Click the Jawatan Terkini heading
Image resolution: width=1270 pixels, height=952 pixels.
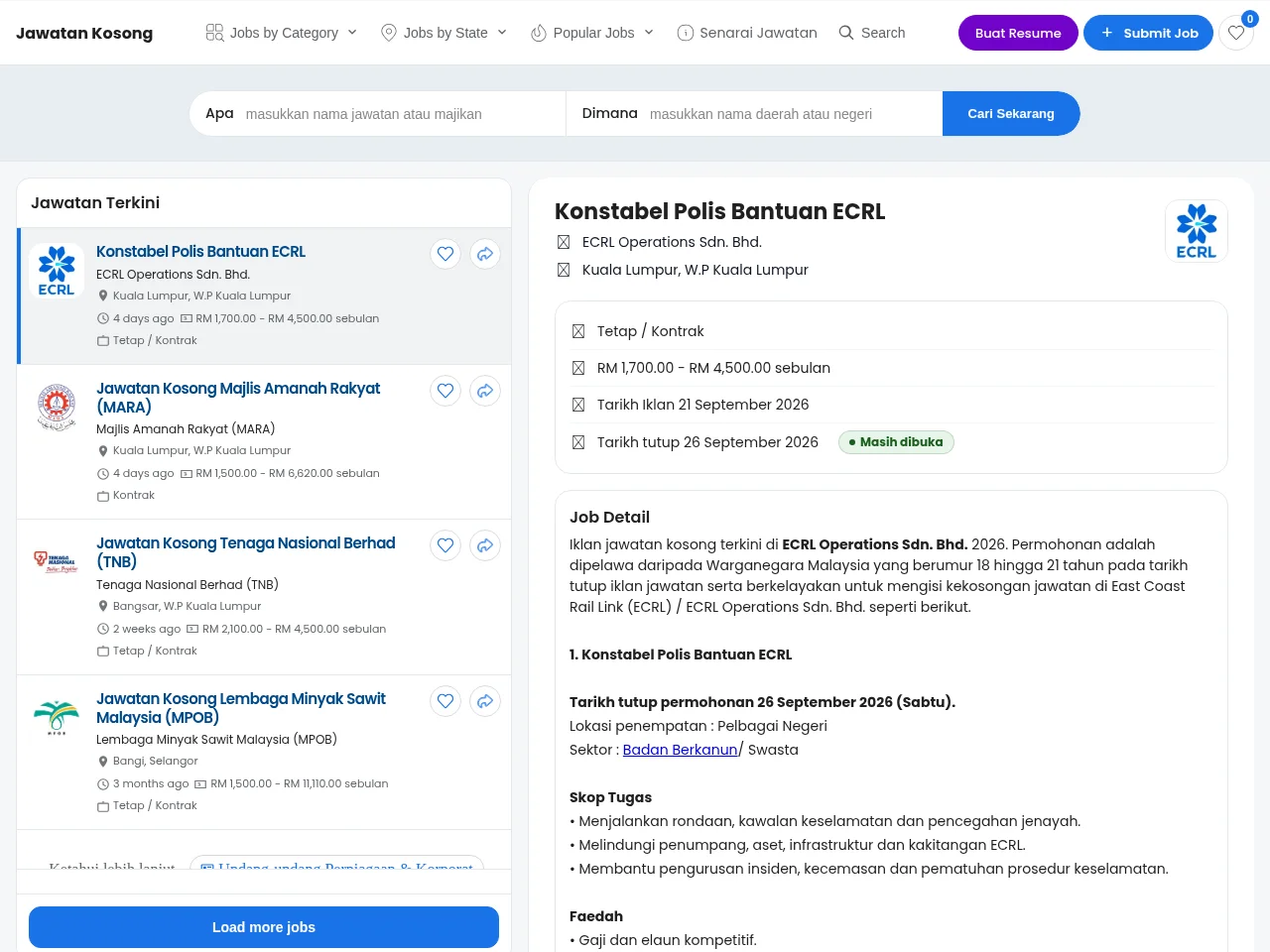coord(95,202)
